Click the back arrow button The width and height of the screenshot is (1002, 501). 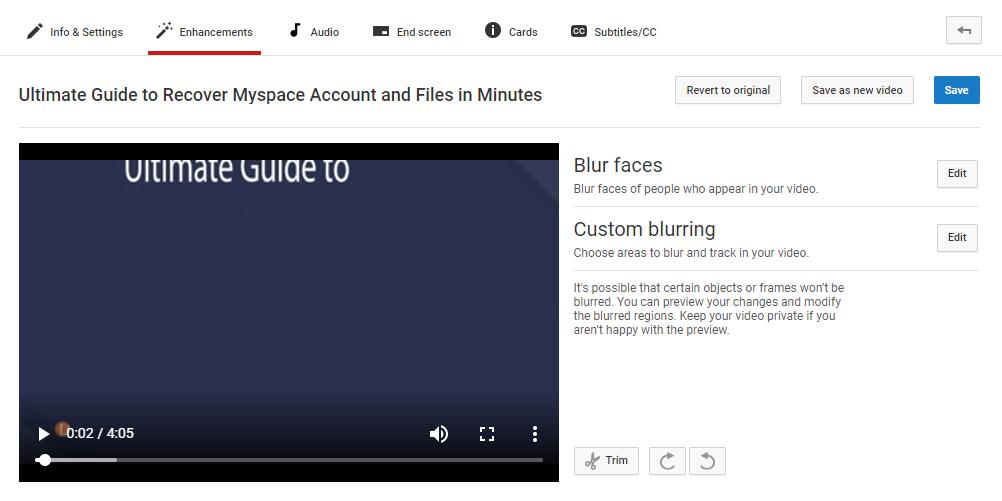(964, 30)
